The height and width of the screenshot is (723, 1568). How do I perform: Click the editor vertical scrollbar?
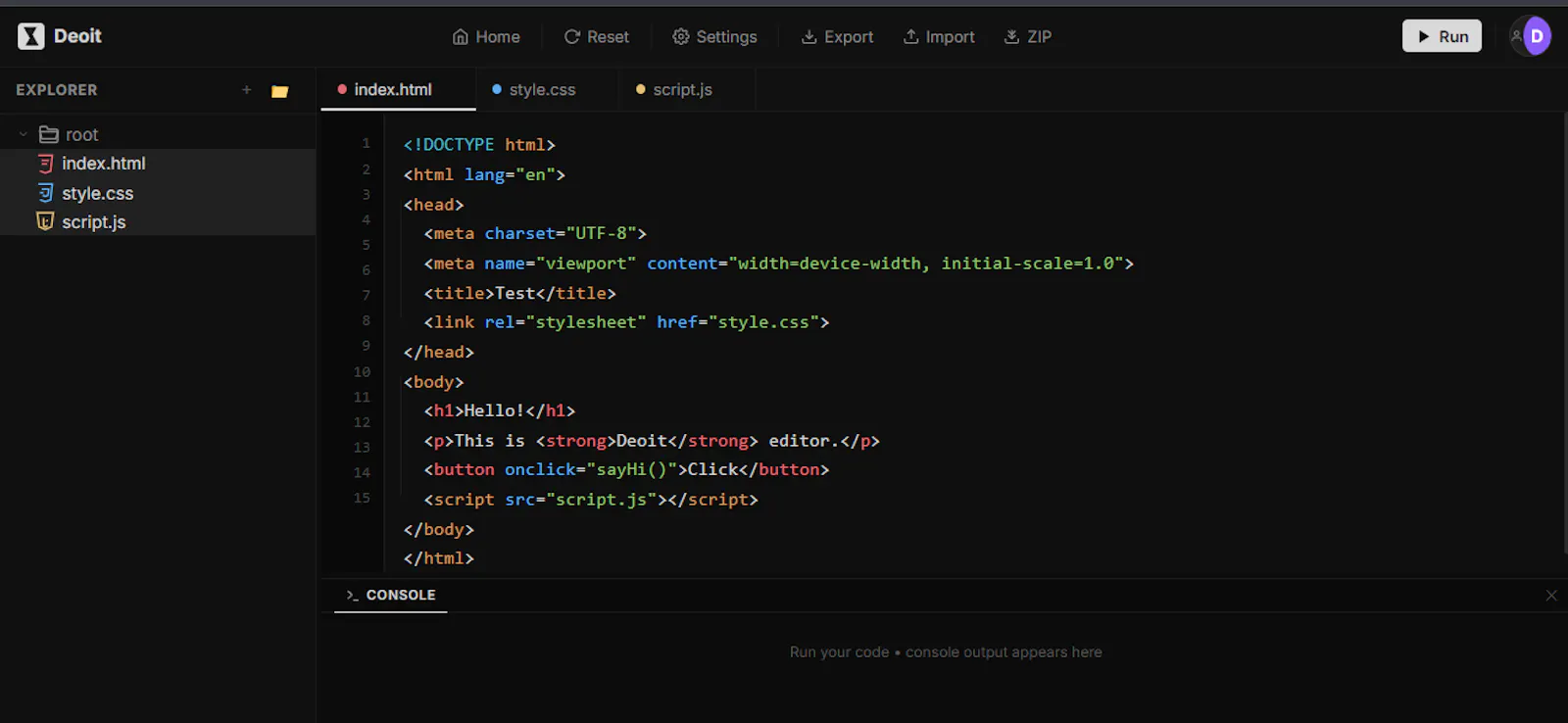tap(1564, 333)
